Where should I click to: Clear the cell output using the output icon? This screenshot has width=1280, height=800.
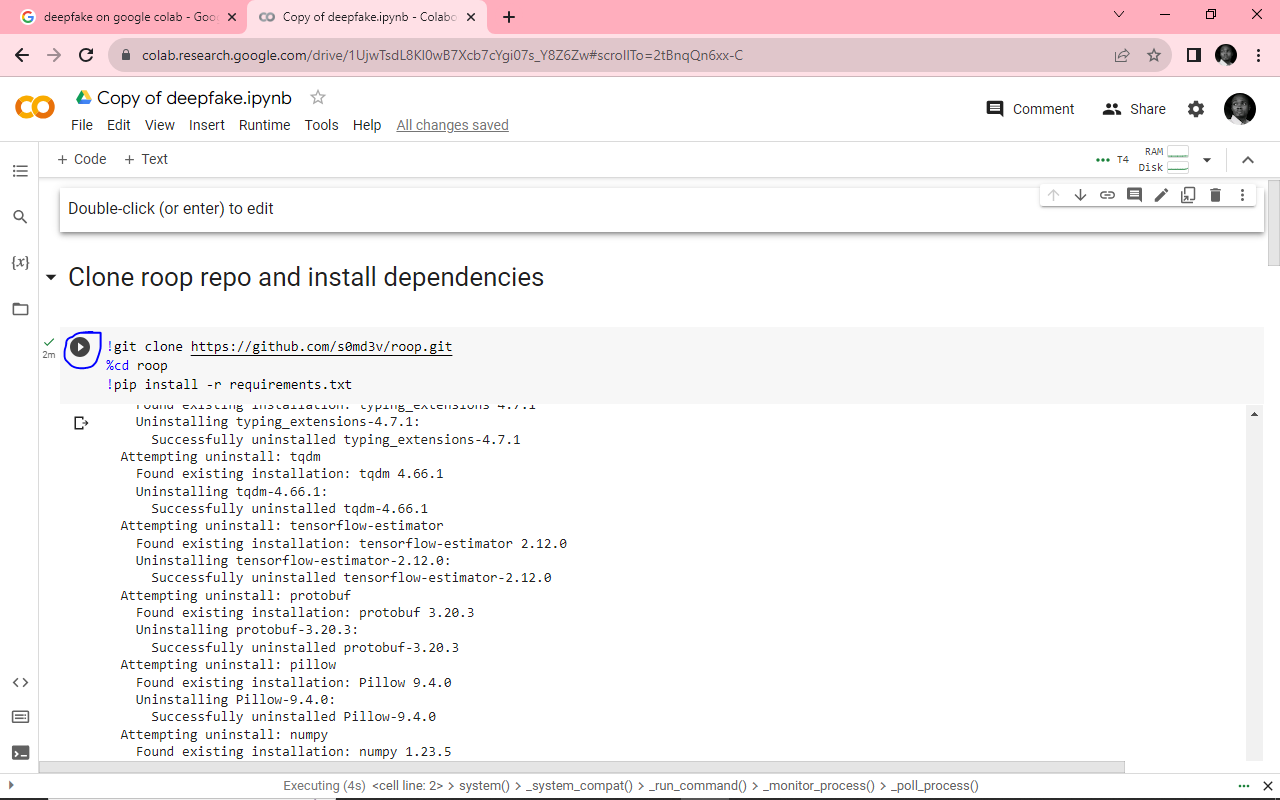coord(82,423)
